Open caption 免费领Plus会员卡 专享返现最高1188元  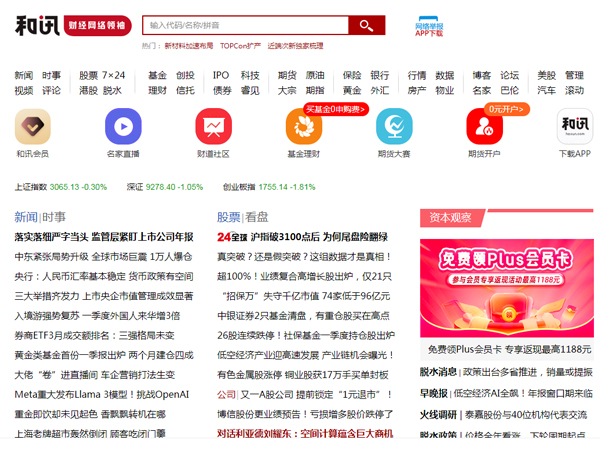pyautogui.click(x=510, y=349)
